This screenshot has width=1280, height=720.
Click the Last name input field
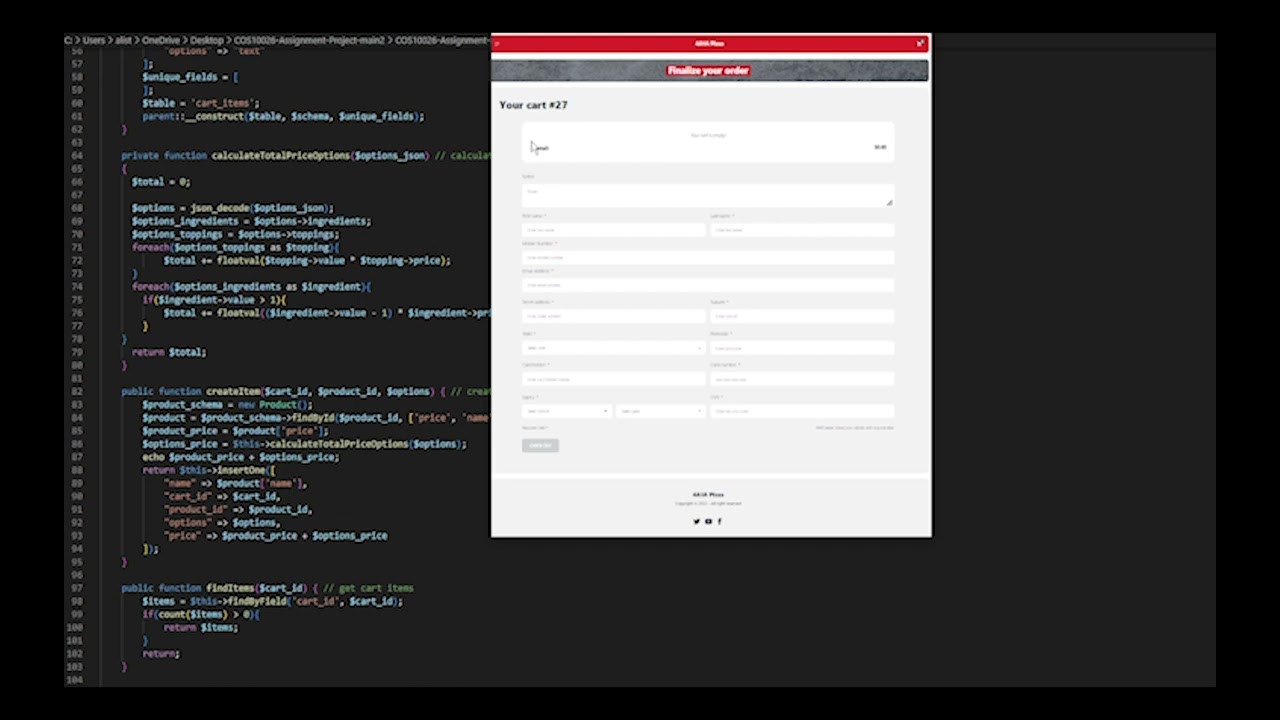(802, 230)
